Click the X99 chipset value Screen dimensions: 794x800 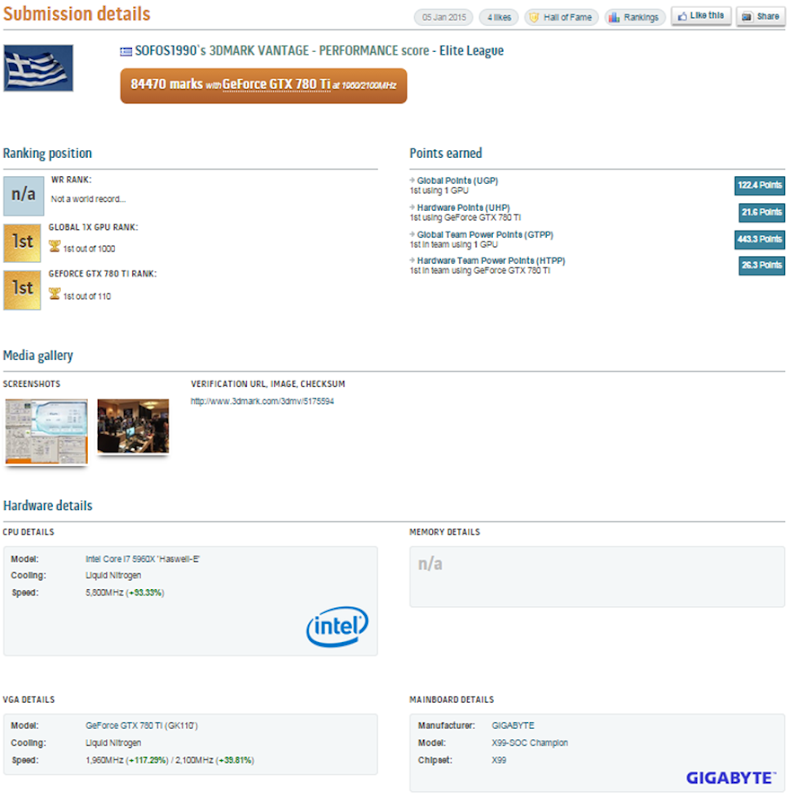click(x=499, y=761)
